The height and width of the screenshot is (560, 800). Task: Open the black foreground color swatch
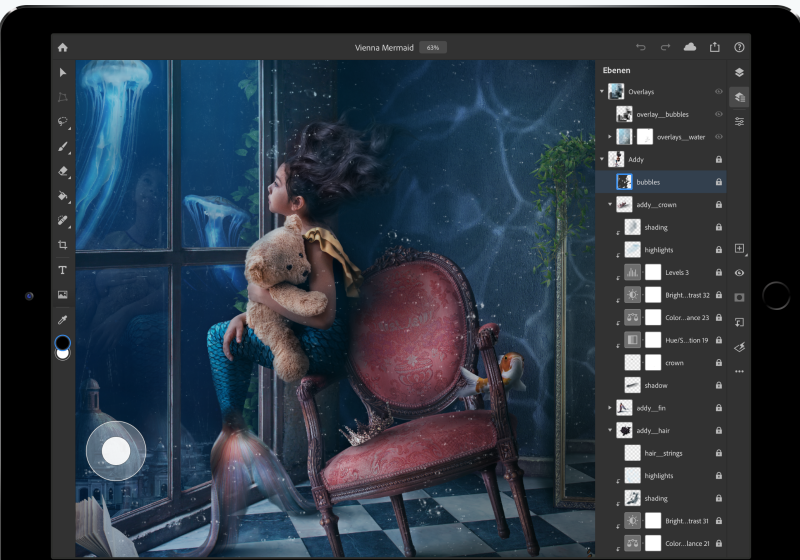63,342
